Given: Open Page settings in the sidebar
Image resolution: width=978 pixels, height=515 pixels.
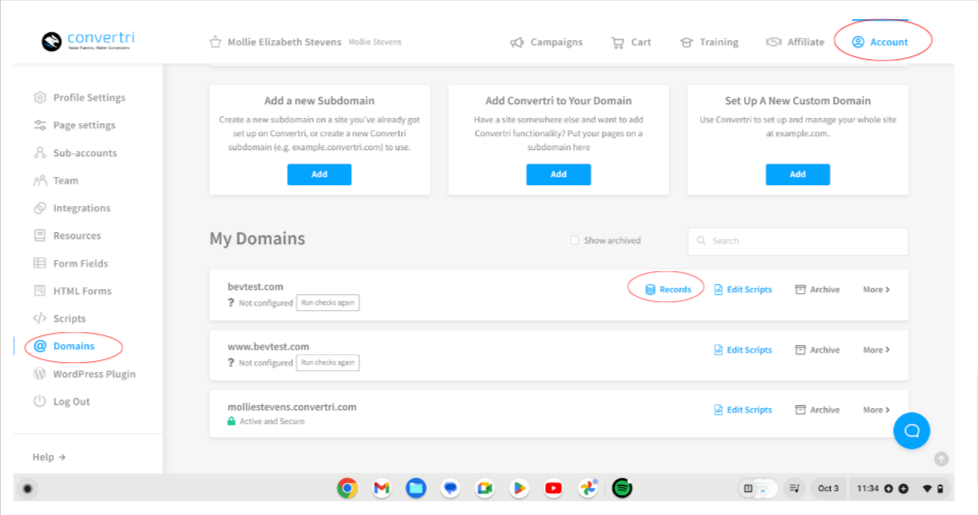Looking at the screenshot, I should [x=74, y=125].
